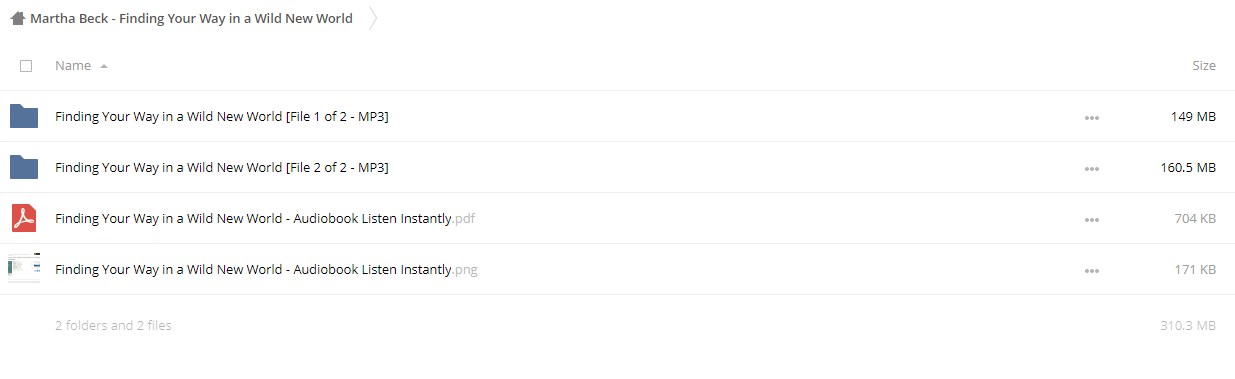The height and width of the screenshot is (379, 1235).
Task: Open Audiobook Listen Instantly.pdf file
Action: (265, 218)
